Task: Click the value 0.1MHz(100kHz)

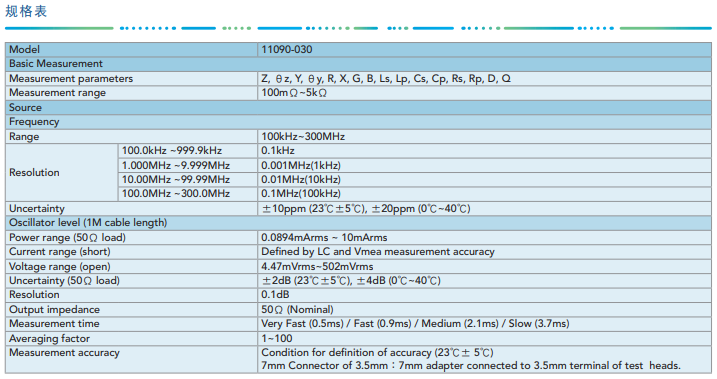Action: [301, 194]
